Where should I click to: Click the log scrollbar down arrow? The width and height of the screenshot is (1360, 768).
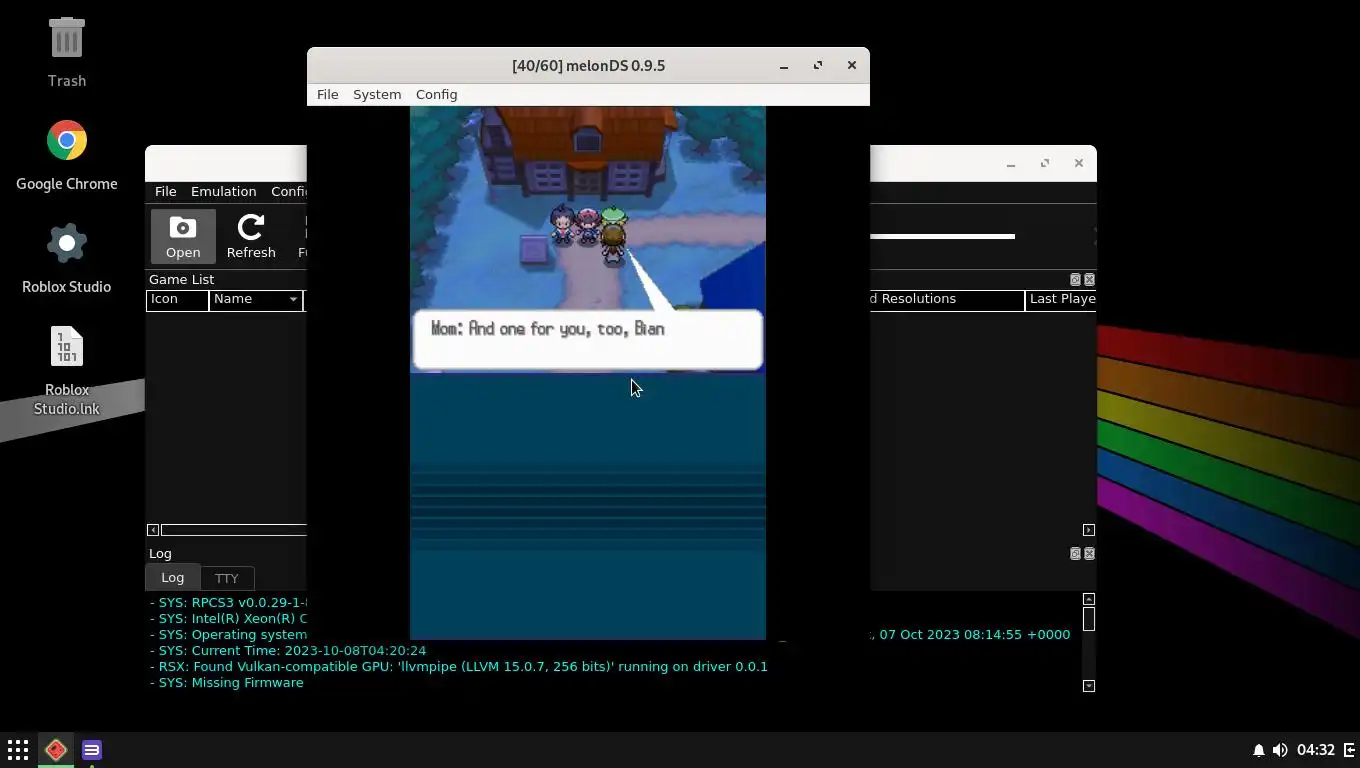coord(1089,686)
